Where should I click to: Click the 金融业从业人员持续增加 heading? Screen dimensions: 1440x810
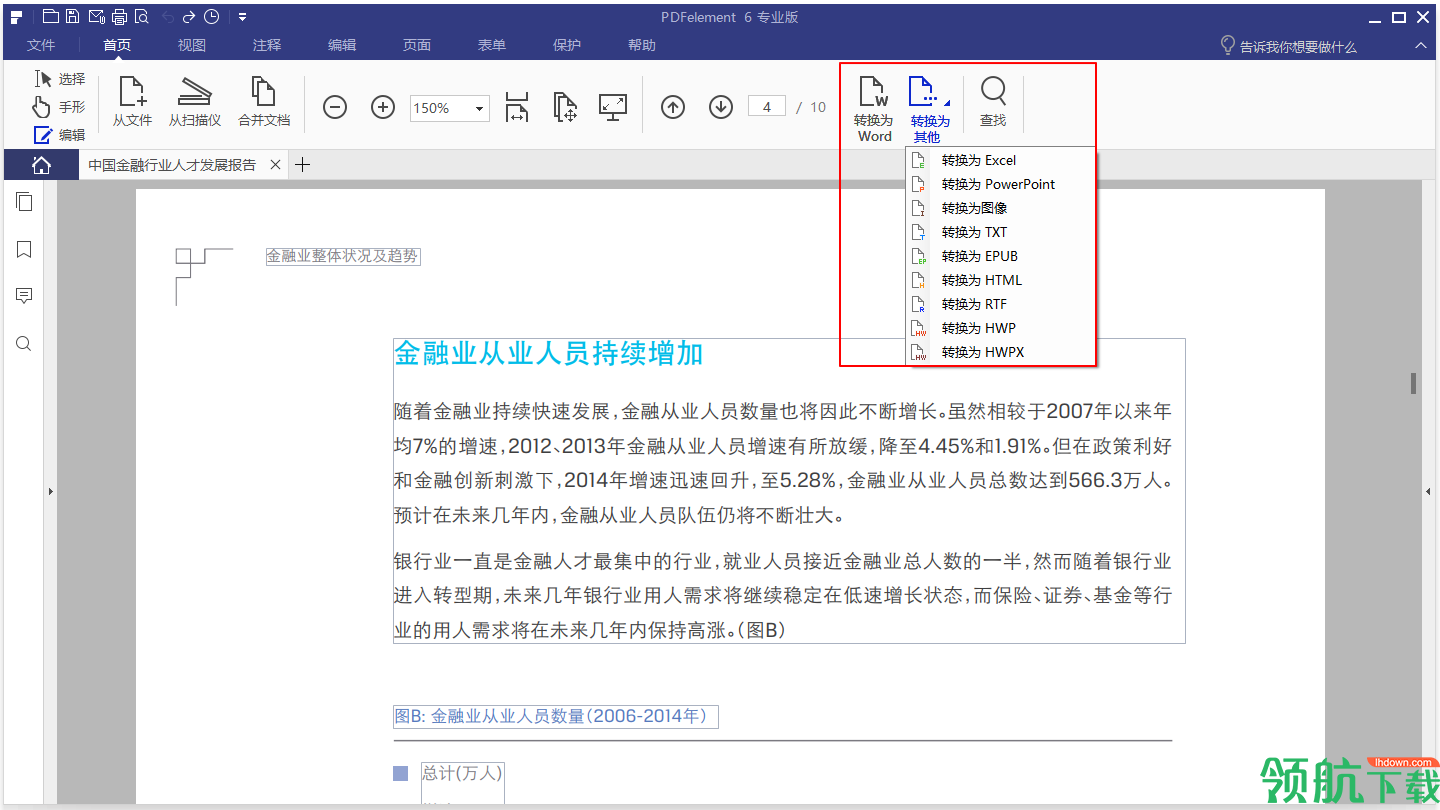[x=549, y=353]
